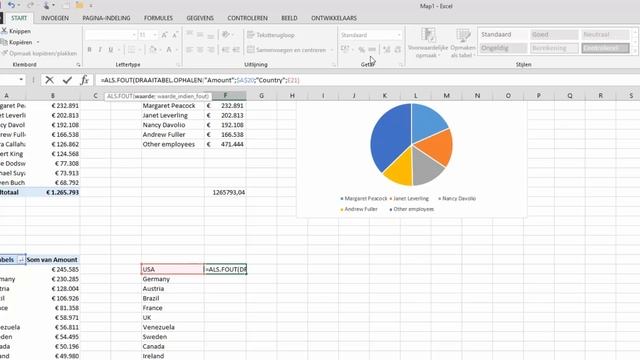The width and height of the screenshot is (640, 360).
Task: Expand the Lettertype dialog launcher
Action: point(178,64)
